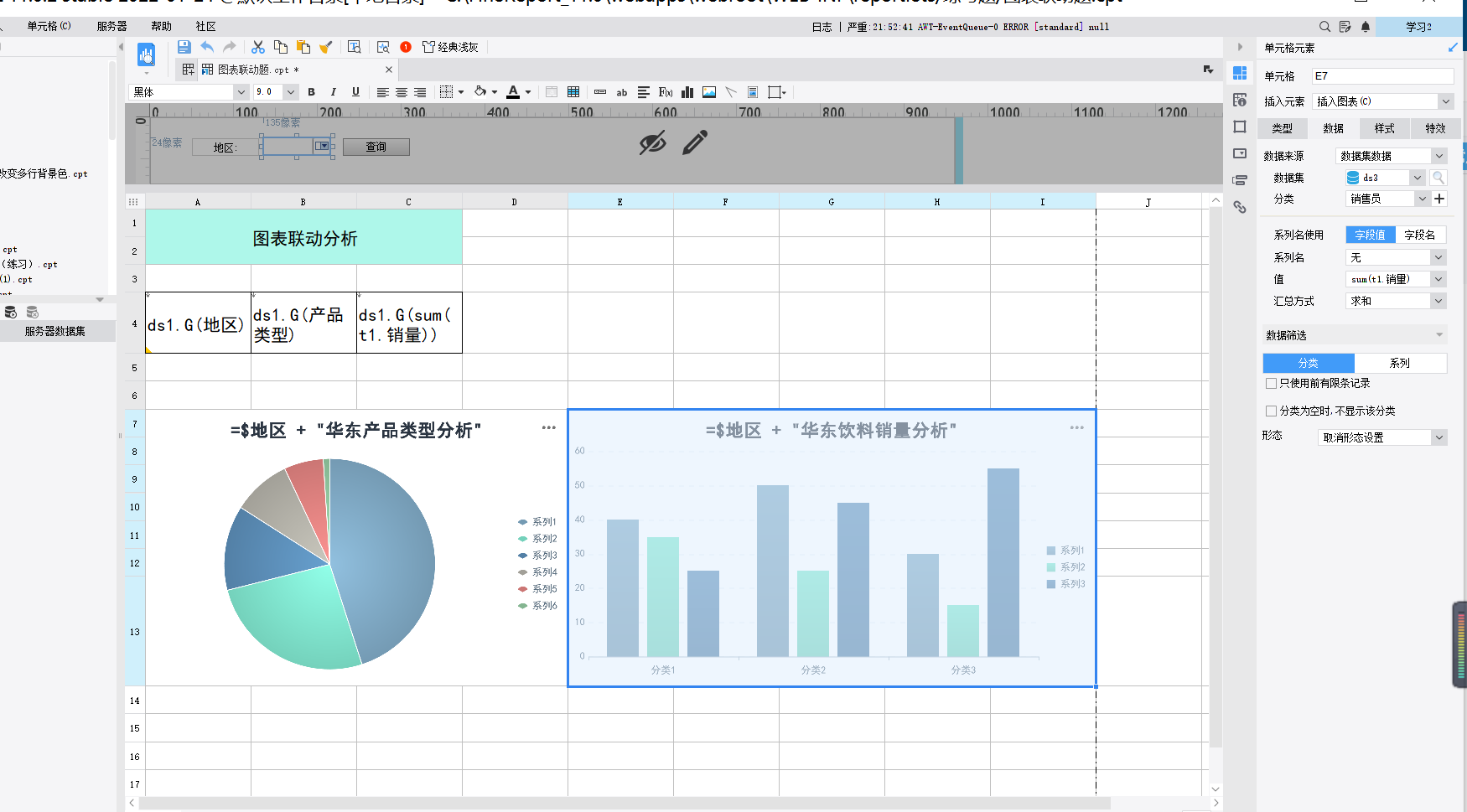Open the hyperlink panel icon in sidebar
The width and height of the screenshot is (1467, 812).
1240,207
